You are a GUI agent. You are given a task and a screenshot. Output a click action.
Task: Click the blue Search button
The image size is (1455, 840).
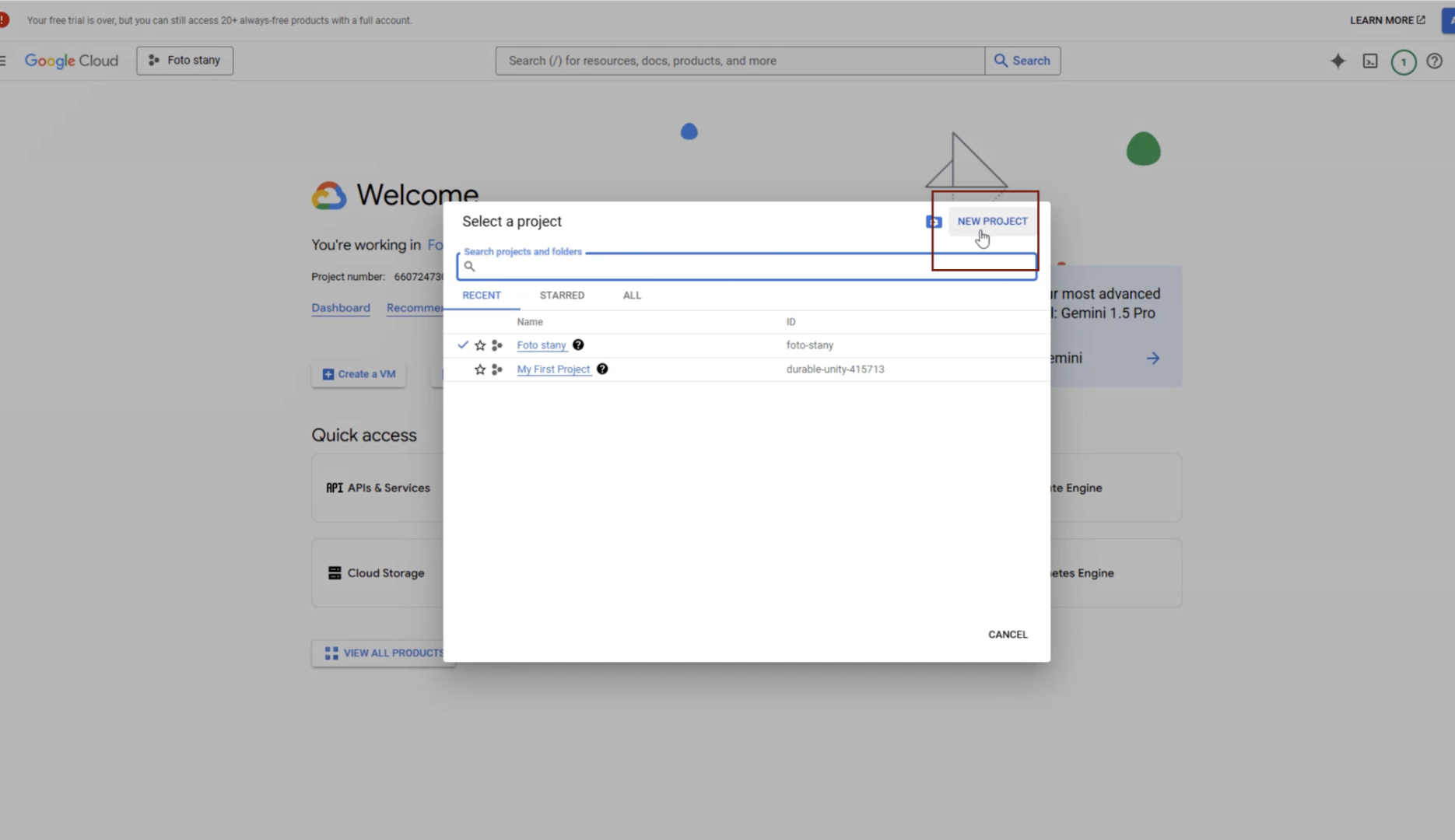coord(1022,61)
